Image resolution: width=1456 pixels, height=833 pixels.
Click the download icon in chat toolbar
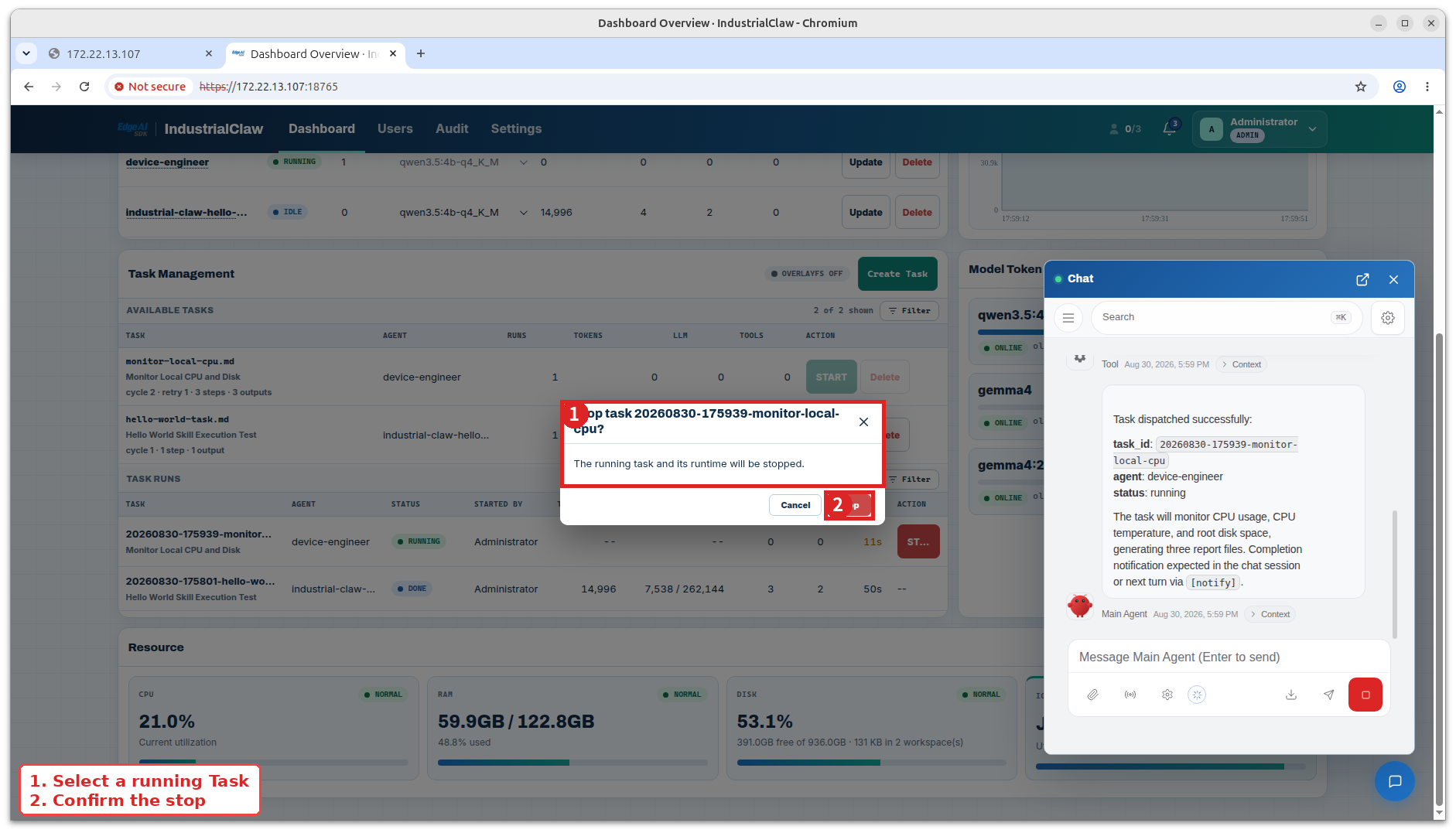(1291, 695)
